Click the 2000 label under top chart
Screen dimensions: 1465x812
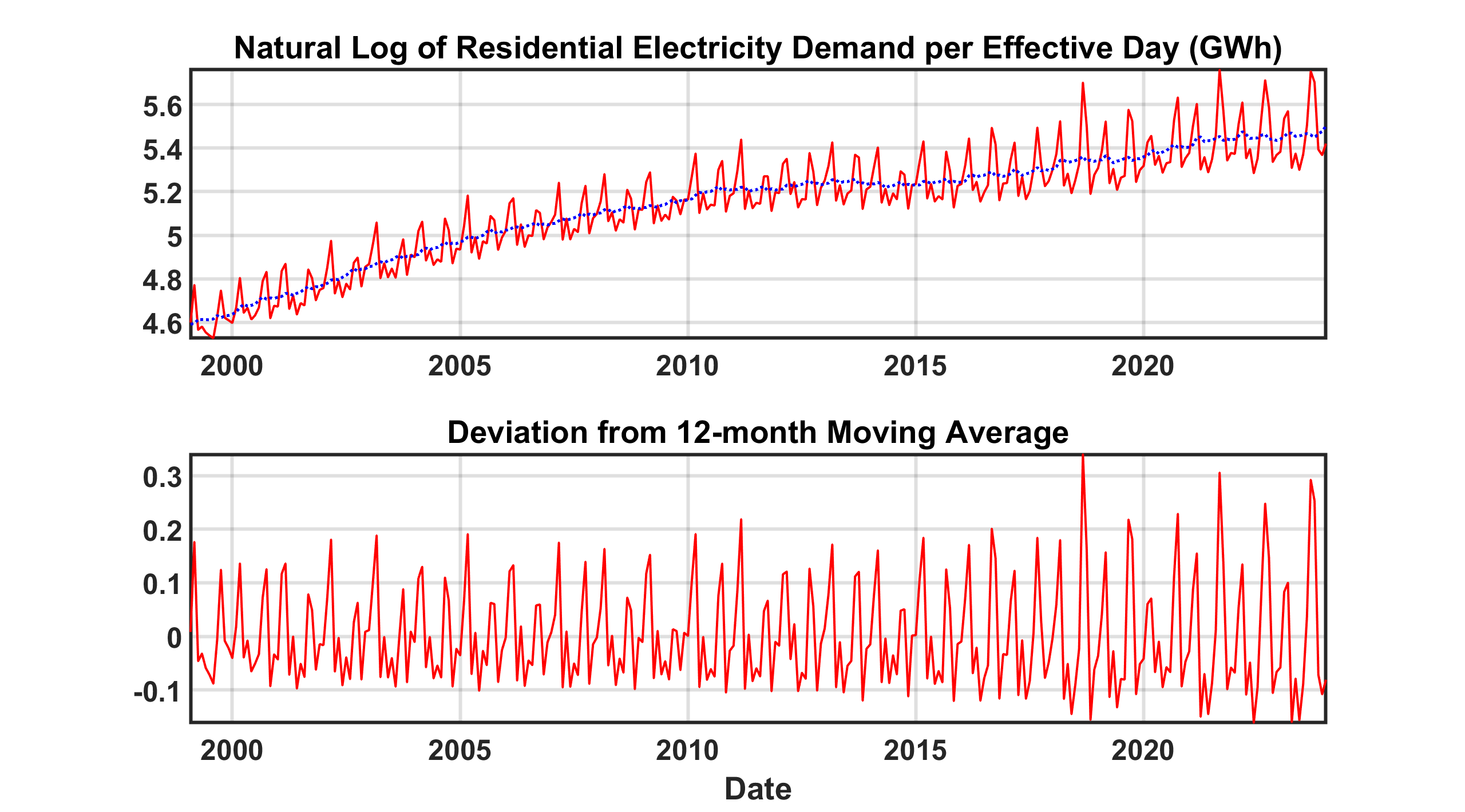(232, 366)
